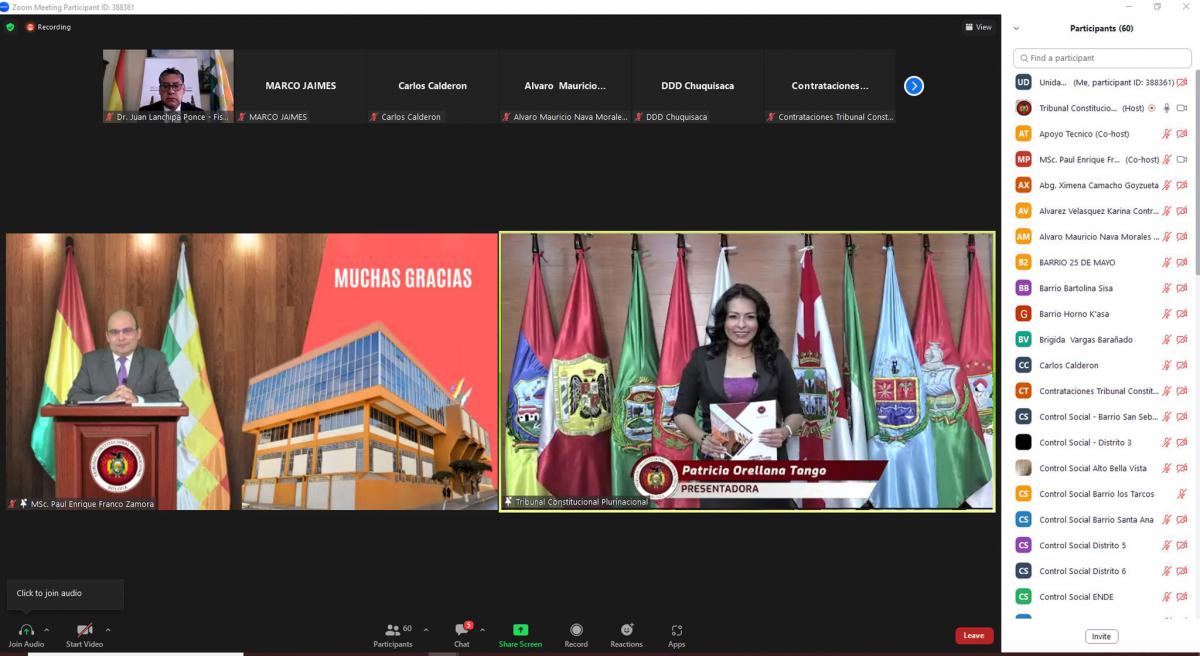1200x656 pixels.
Task: Type in the Find a participant field
Action: [1105, 58]
